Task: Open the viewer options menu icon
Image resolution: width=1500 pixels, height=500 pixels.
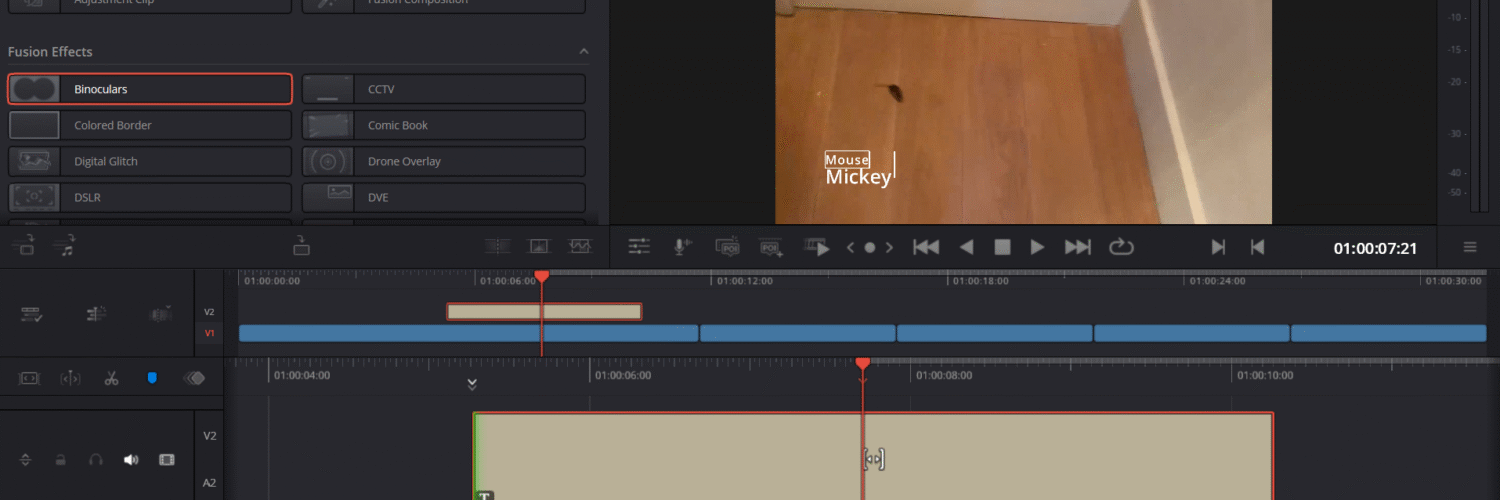Action: [1470, 247]
